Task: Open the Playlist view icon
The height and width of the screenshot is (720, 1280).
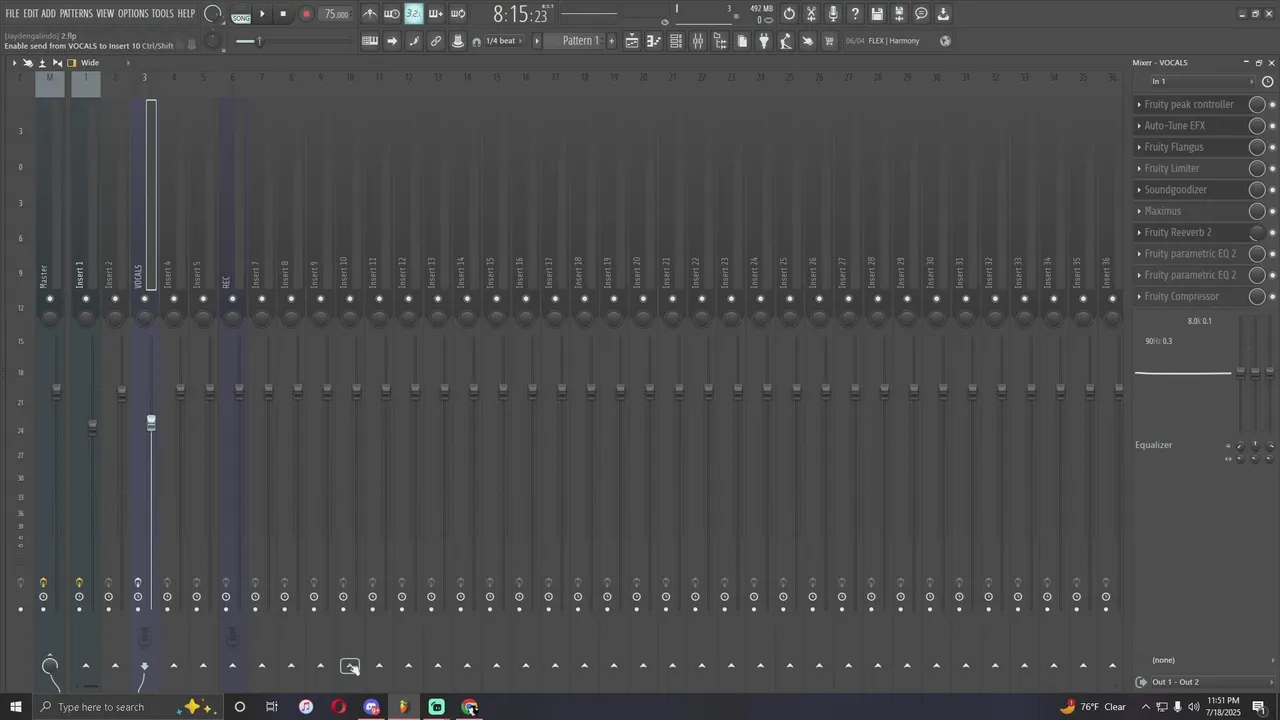Action: click(x=632, y=41)
